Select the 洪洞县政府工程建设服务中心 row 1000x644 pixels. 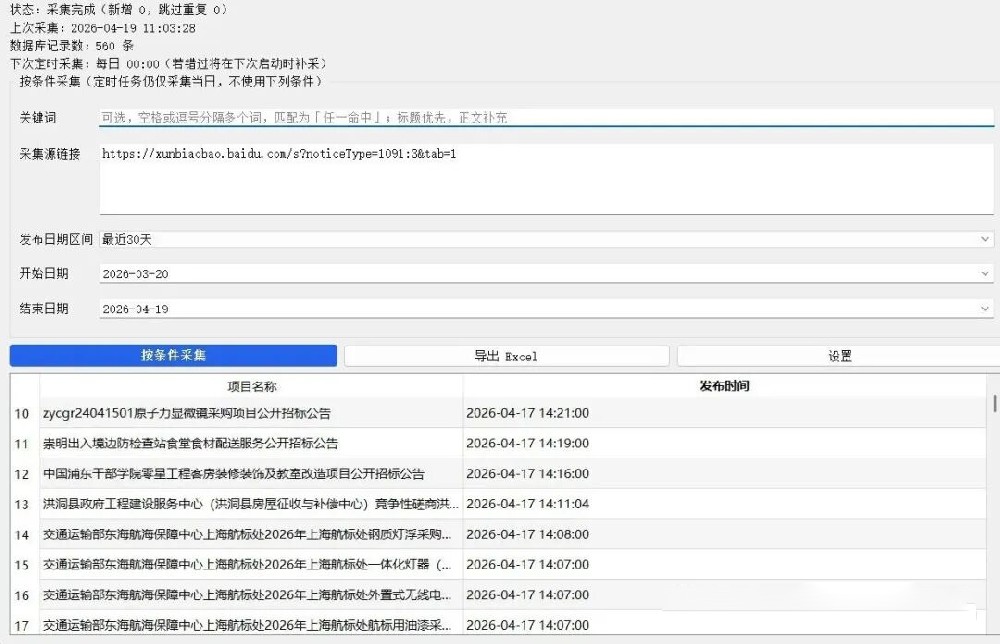pos(250,503)
